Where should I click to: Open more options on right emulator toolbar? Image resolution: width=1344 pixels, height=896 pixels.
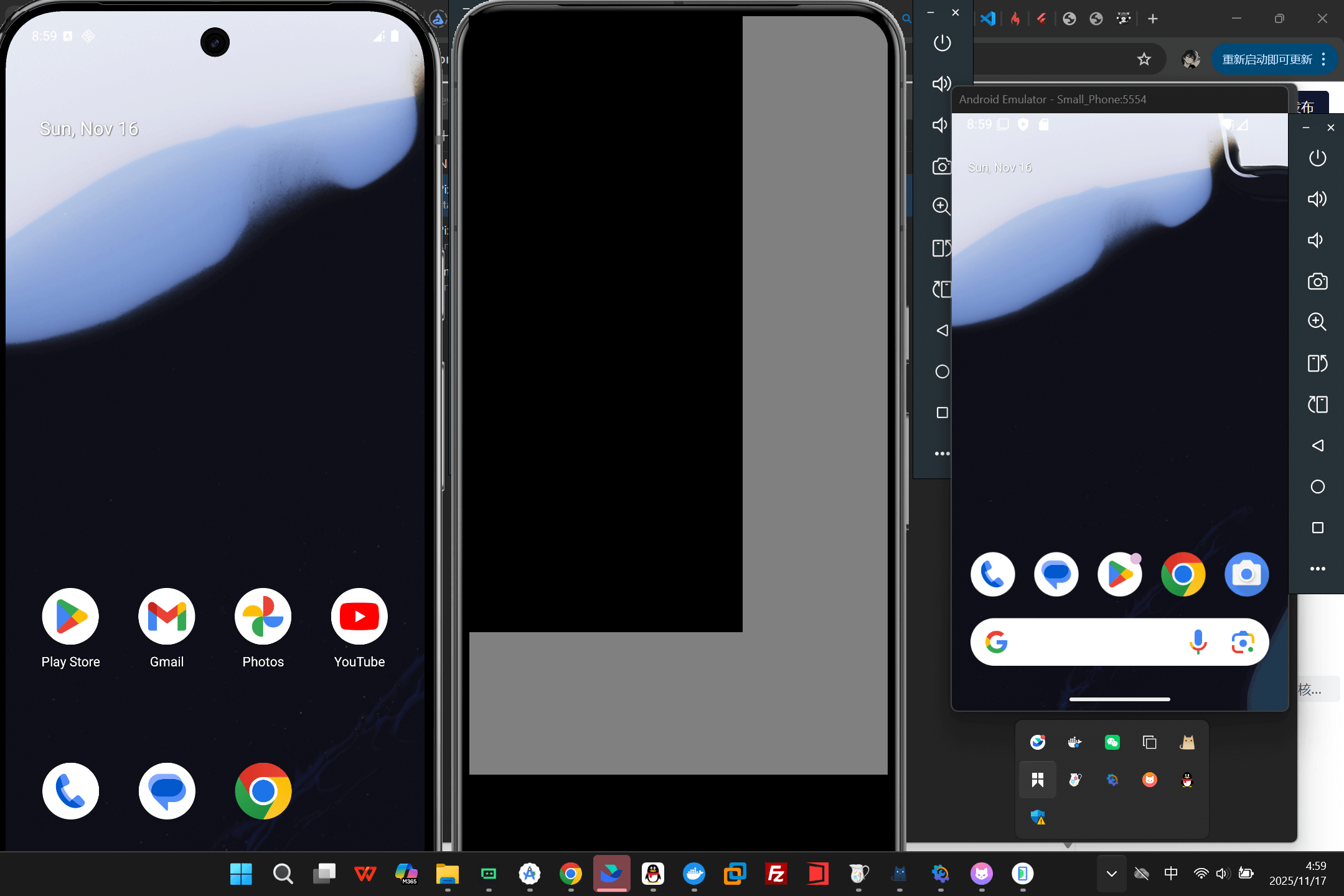(1317, 569)
